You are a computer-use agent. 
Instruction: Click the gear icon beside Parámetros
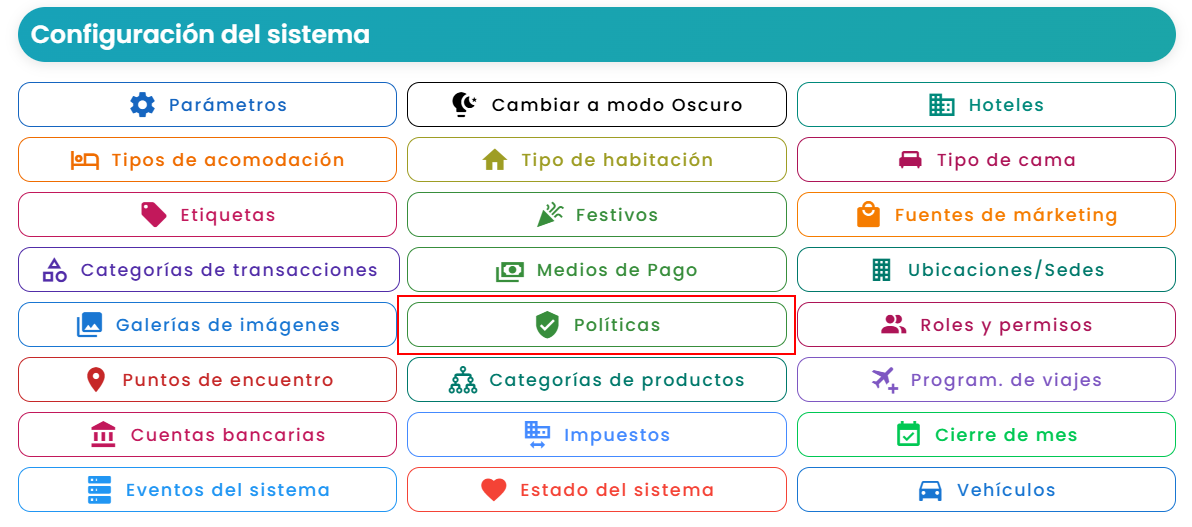click(142, 104)
